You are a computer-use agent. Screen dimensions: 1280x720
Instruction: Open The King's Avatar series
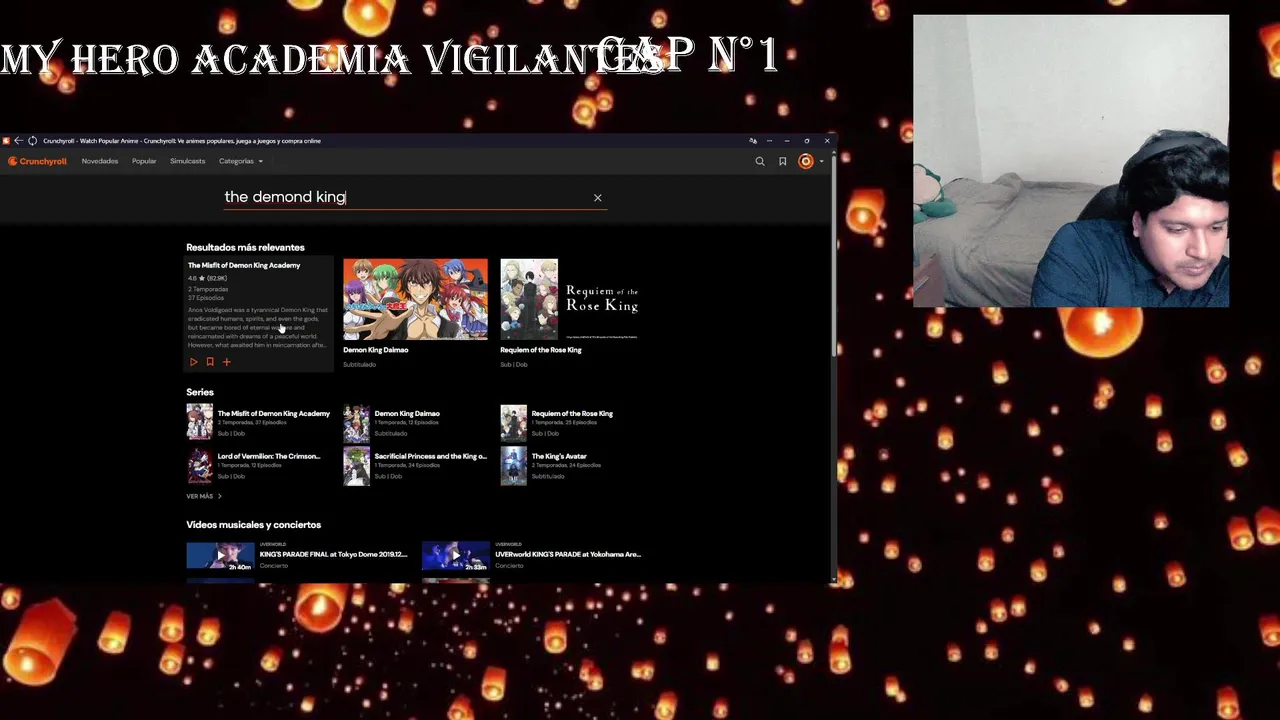pyautogui.click(x=559, y=456)
